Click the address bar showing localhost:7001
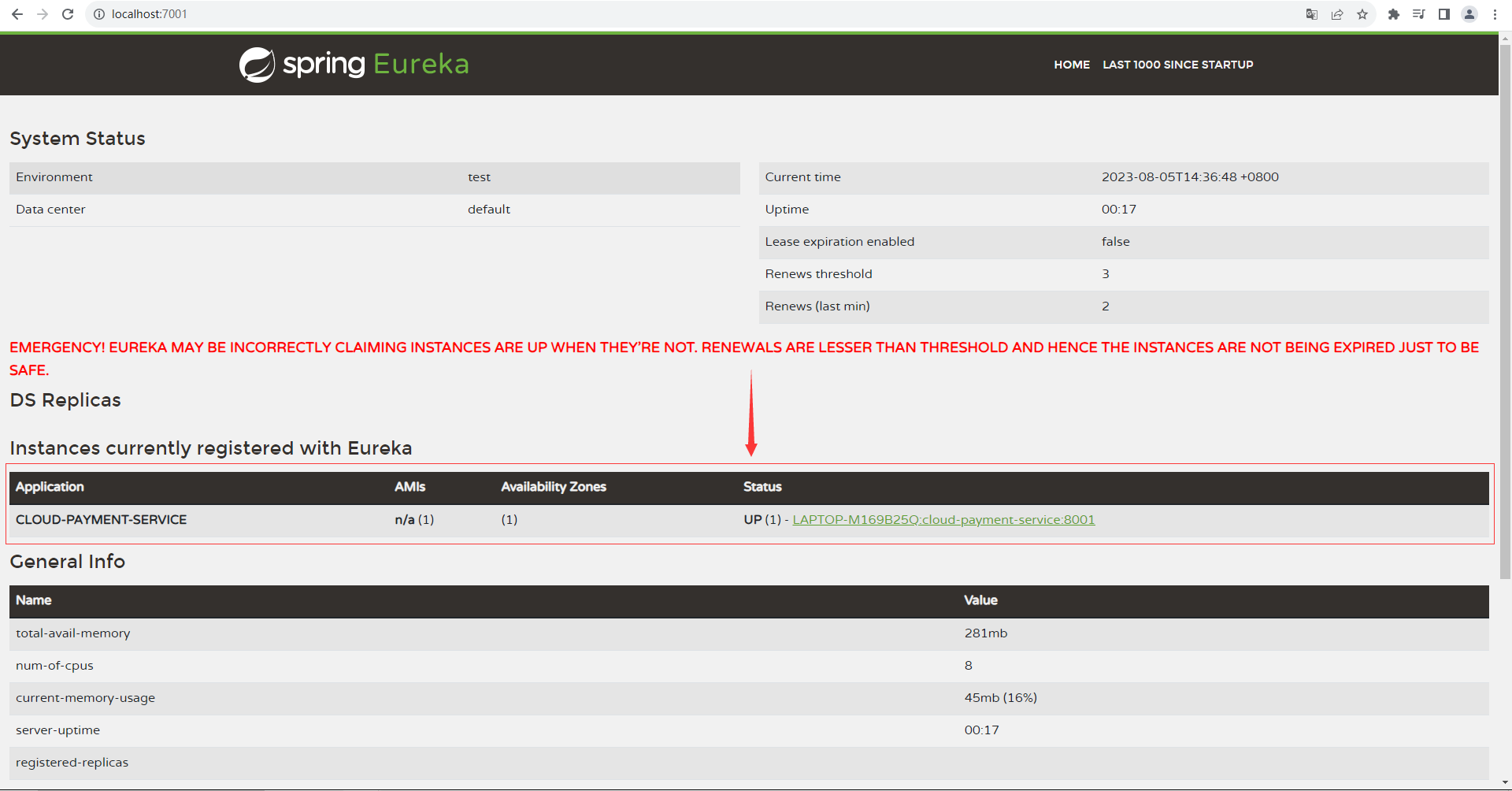 coord(693,14)
